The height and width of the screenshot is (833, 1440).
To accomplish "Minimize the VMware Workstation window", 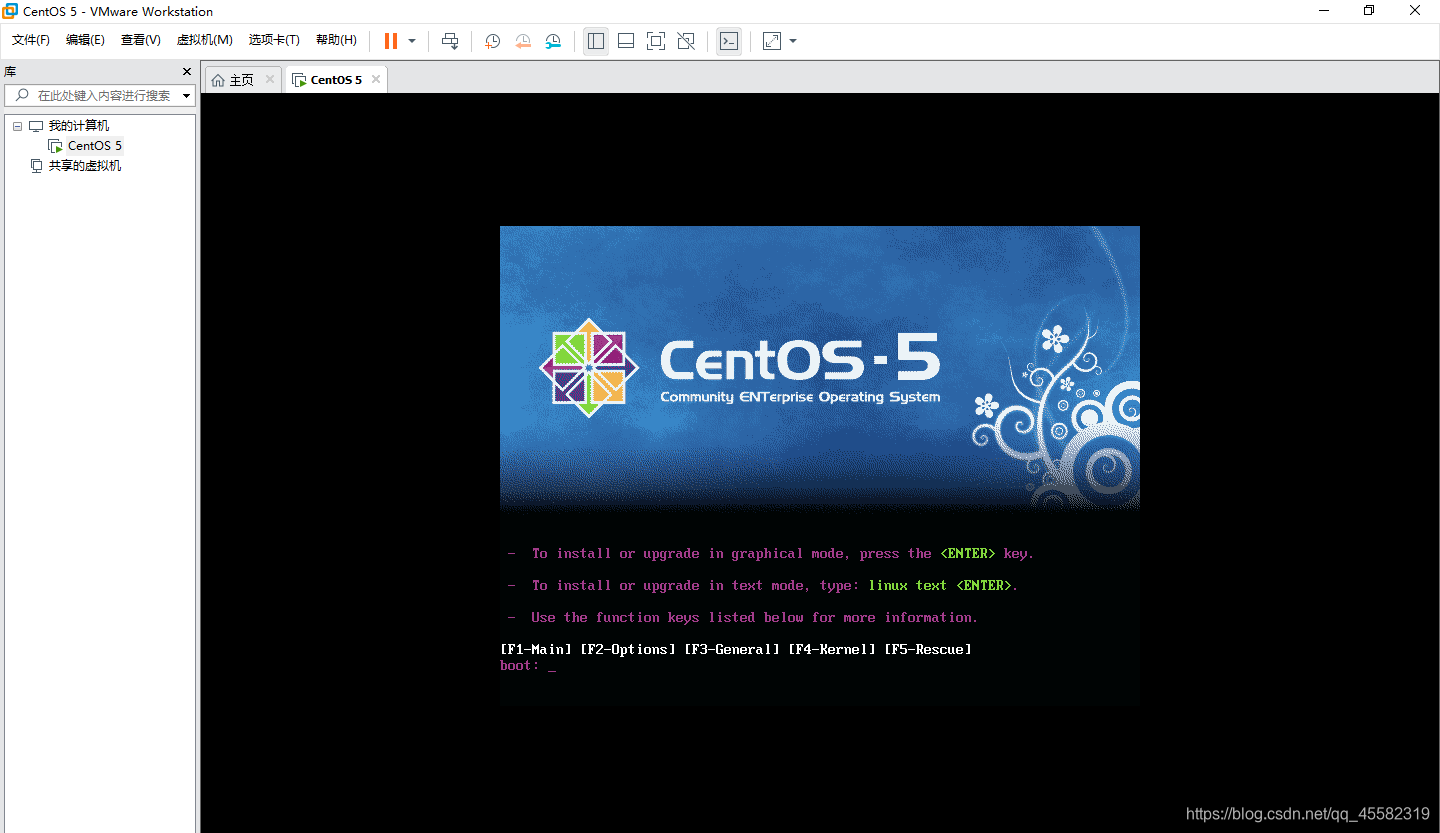I will [1323, 11].
